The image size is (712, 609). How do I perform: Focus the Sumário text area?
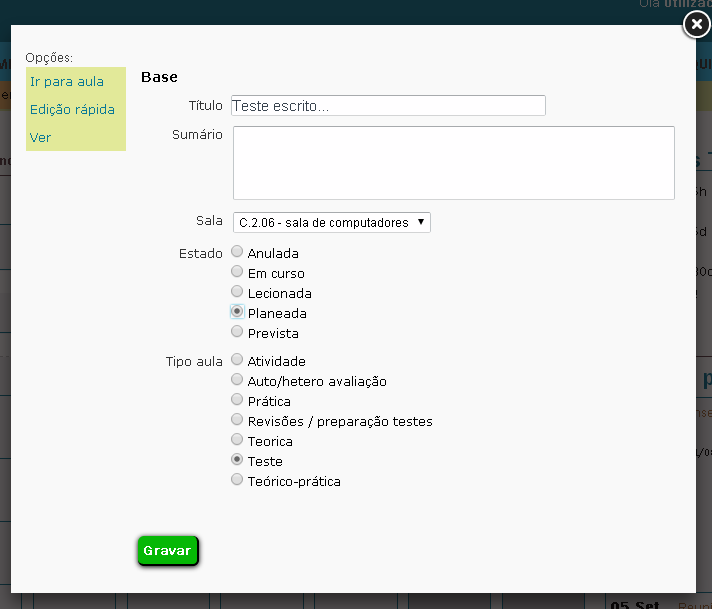click(453, 162)
